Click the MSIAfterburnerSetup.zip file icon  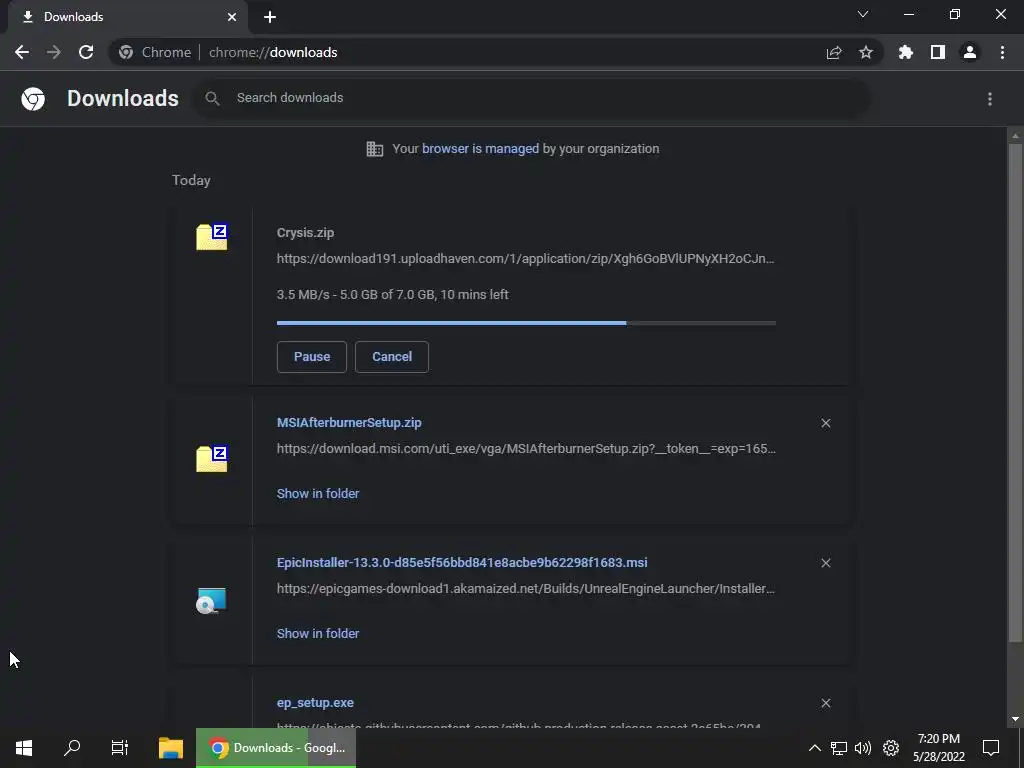pyautogui.click(x=212, y=458)
